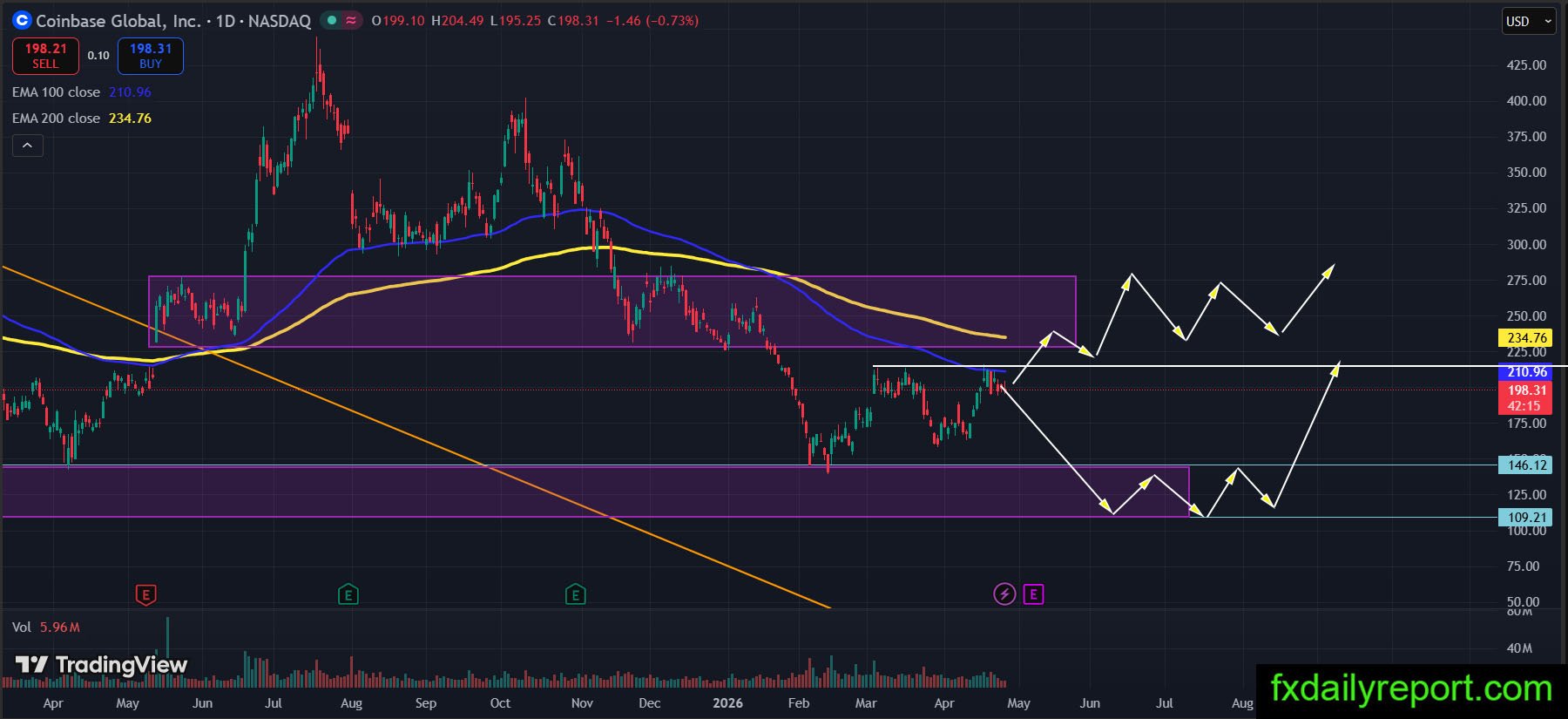Image resolution: width=1568 pixels, height=719 pixels.
Task: Click the 400.00 price scale label
Action: (1526, 101)
